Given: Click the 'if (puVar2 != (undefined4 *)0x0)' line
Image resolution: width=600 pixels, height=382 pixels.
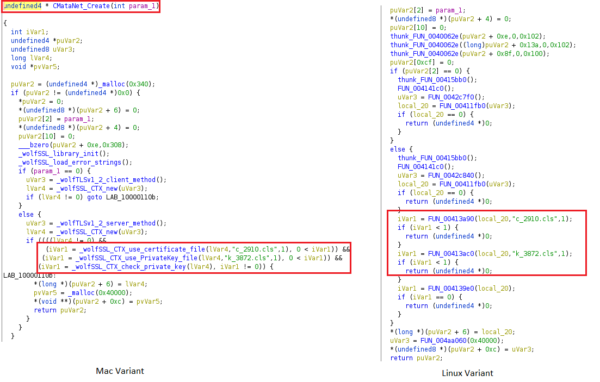Looking at the screenshot, I should [75, 93].
